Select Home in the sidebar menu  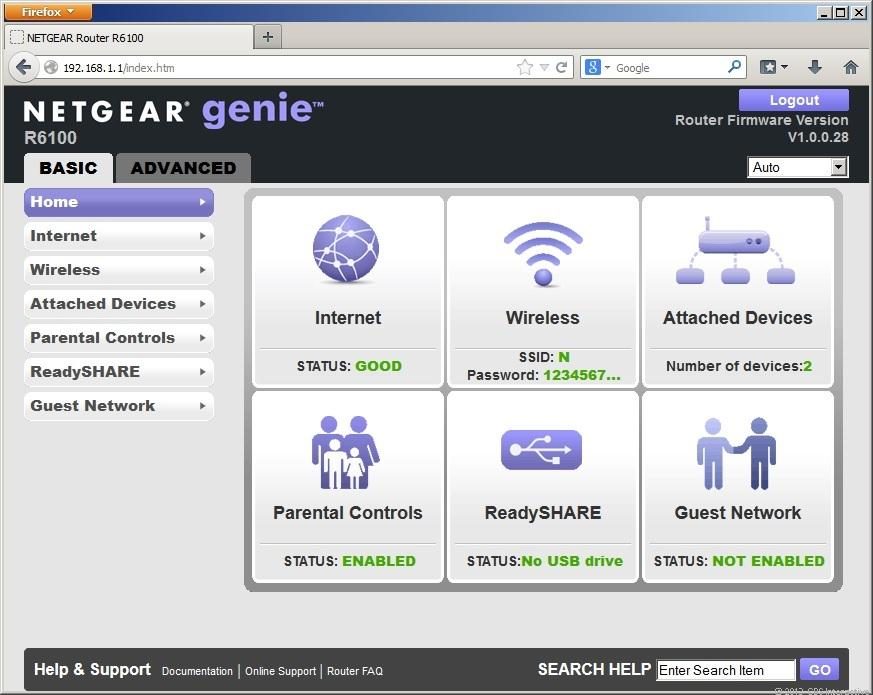[119, 202]
